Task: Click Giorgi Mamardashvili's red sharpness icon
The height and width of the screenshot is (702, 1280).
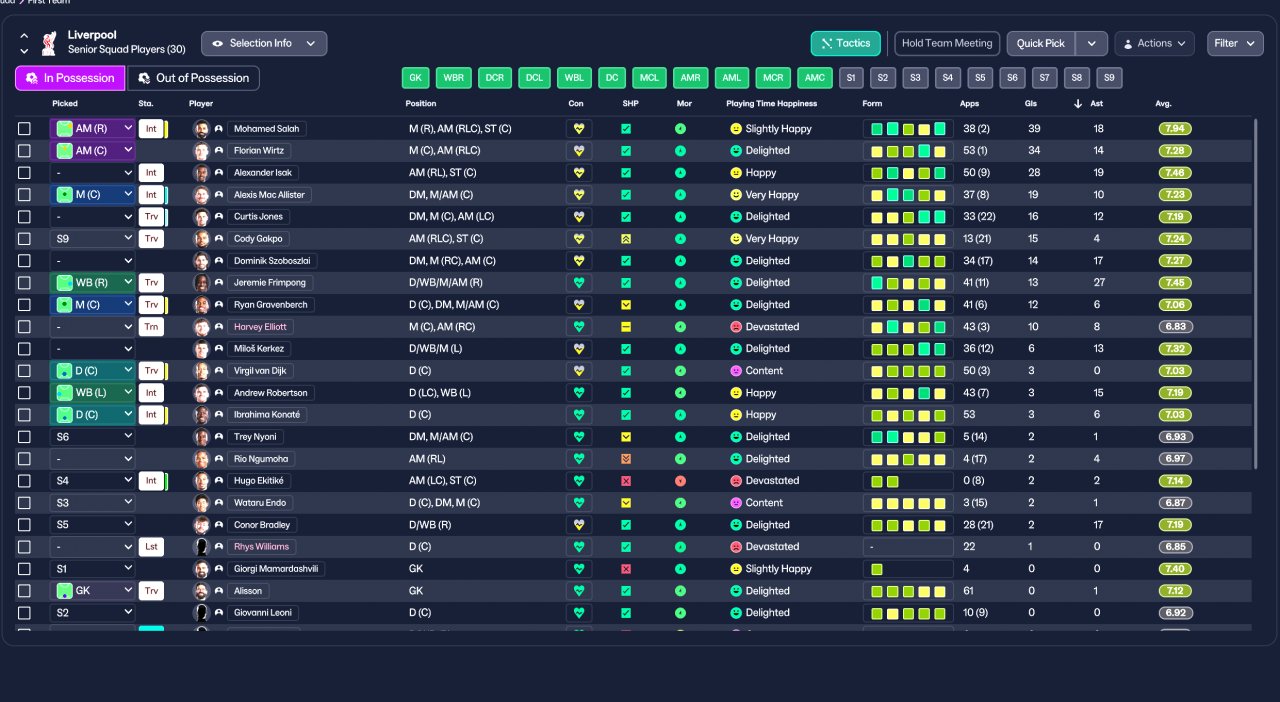Action: point(626,569)
